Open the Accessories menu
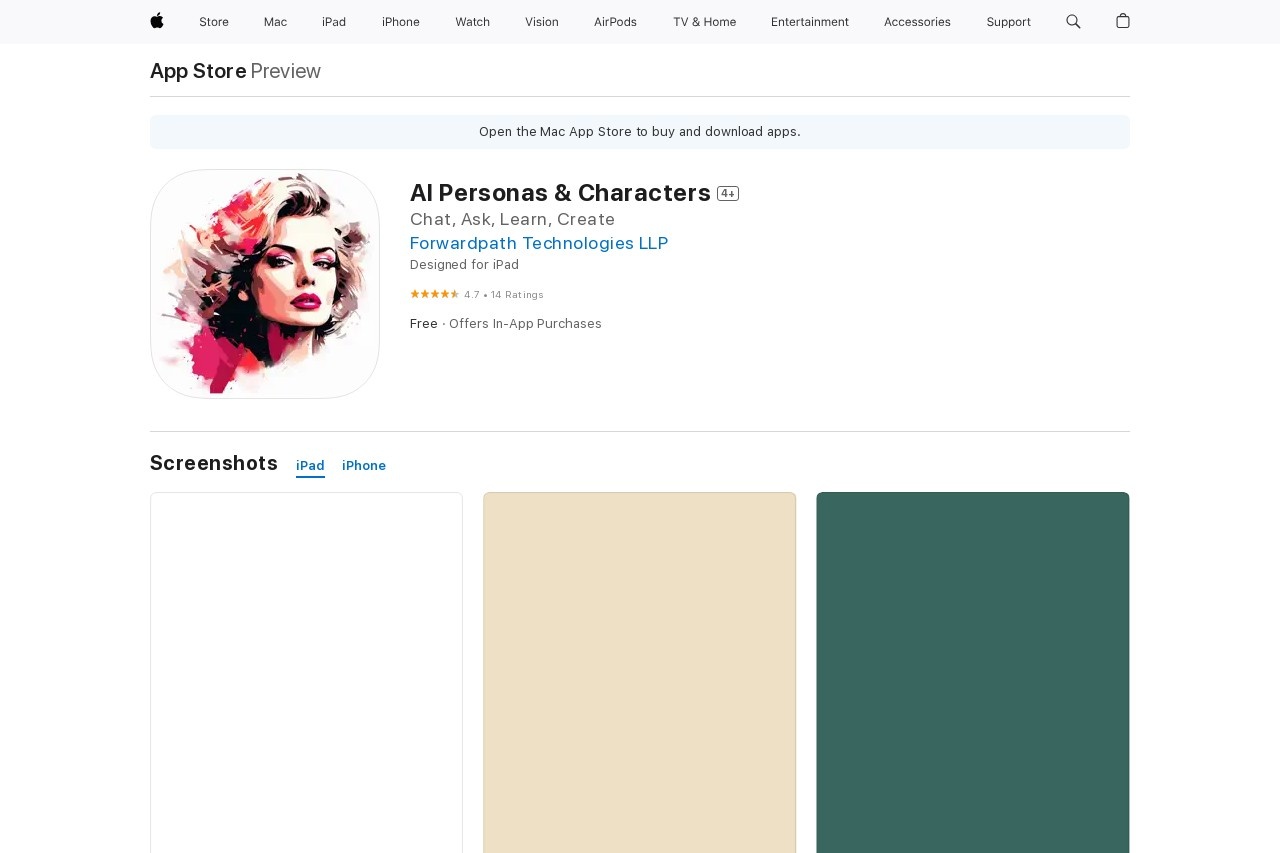The height and width of the screenshot is (853, 1280). [x=917, y=22]
